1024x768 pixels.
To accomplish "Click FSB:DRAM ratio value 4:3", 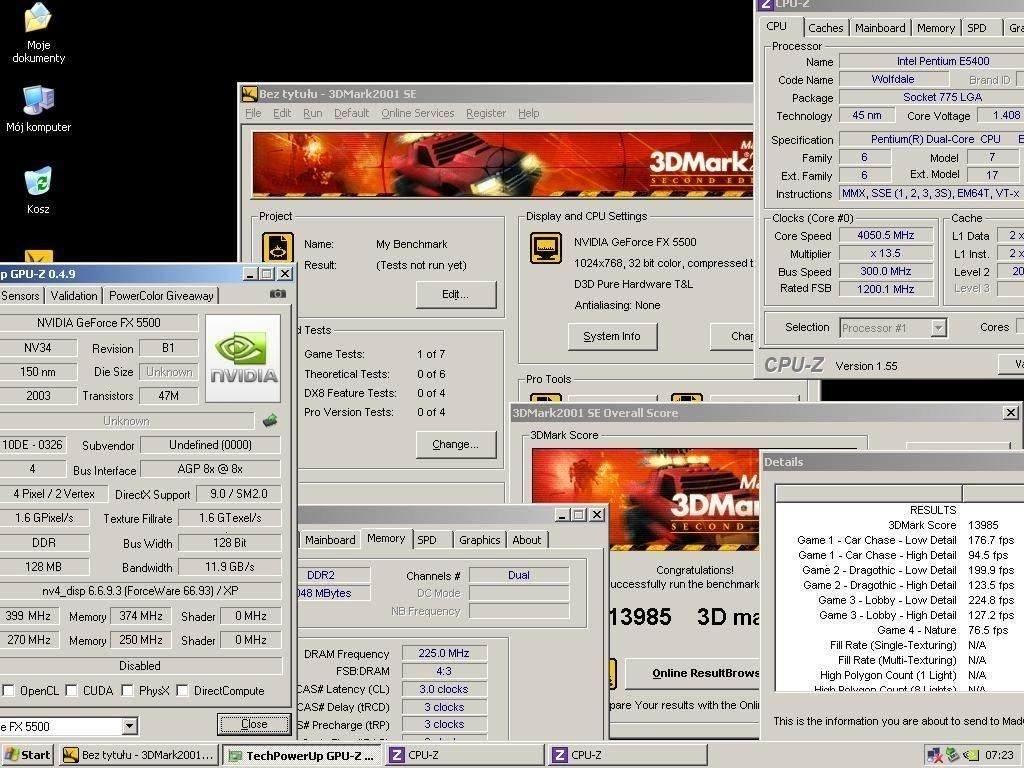I will click(x=444, y=671).
